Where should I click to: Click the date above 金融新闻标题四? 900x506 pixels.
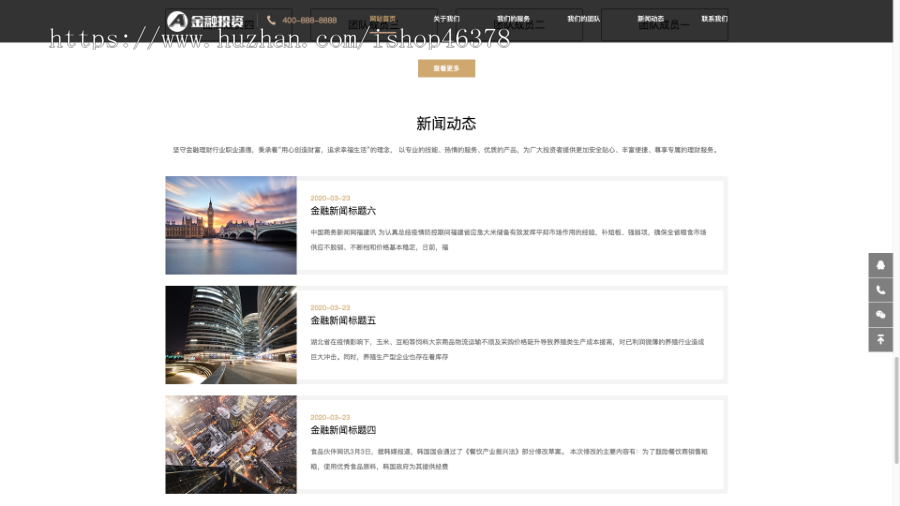click(330, 417)
